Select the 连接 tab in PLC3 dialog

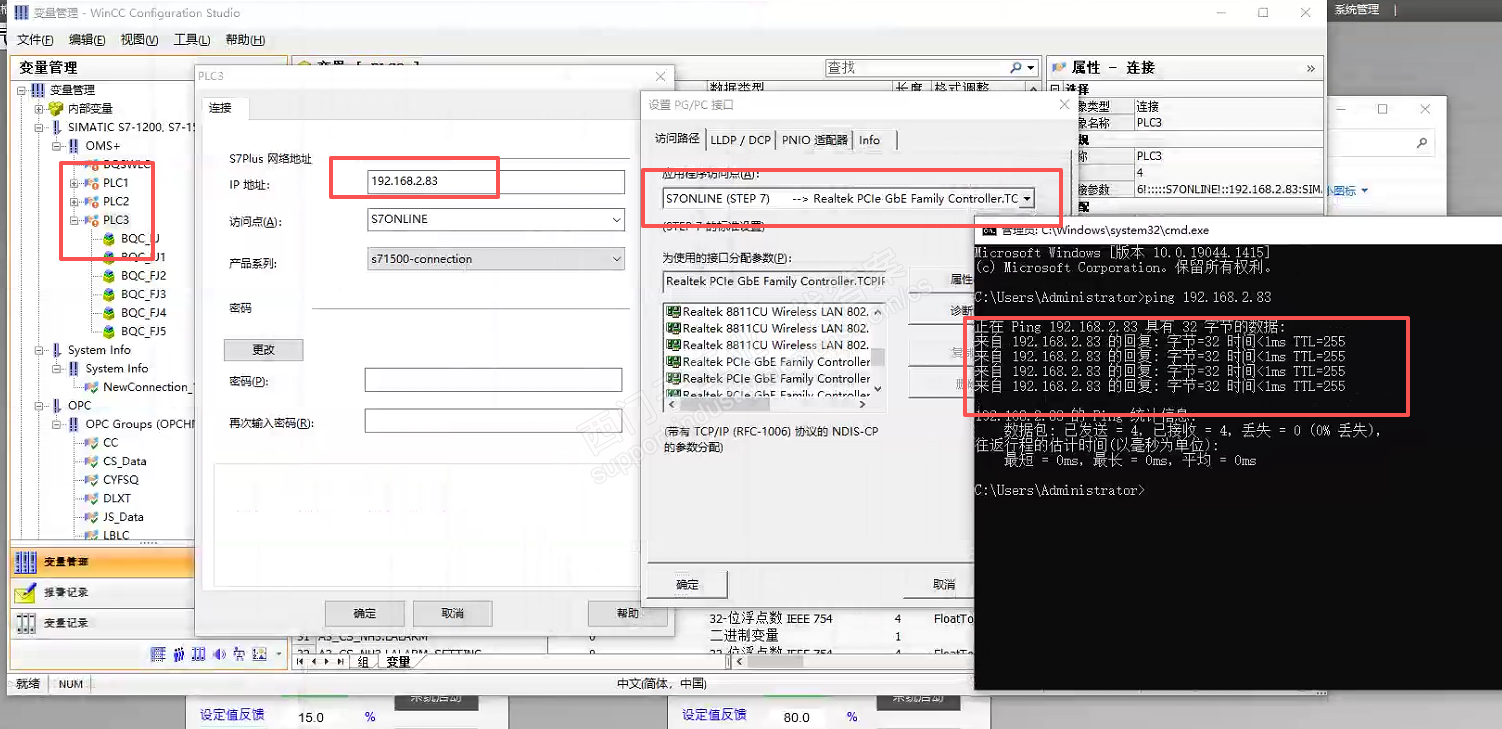point(220,108)
